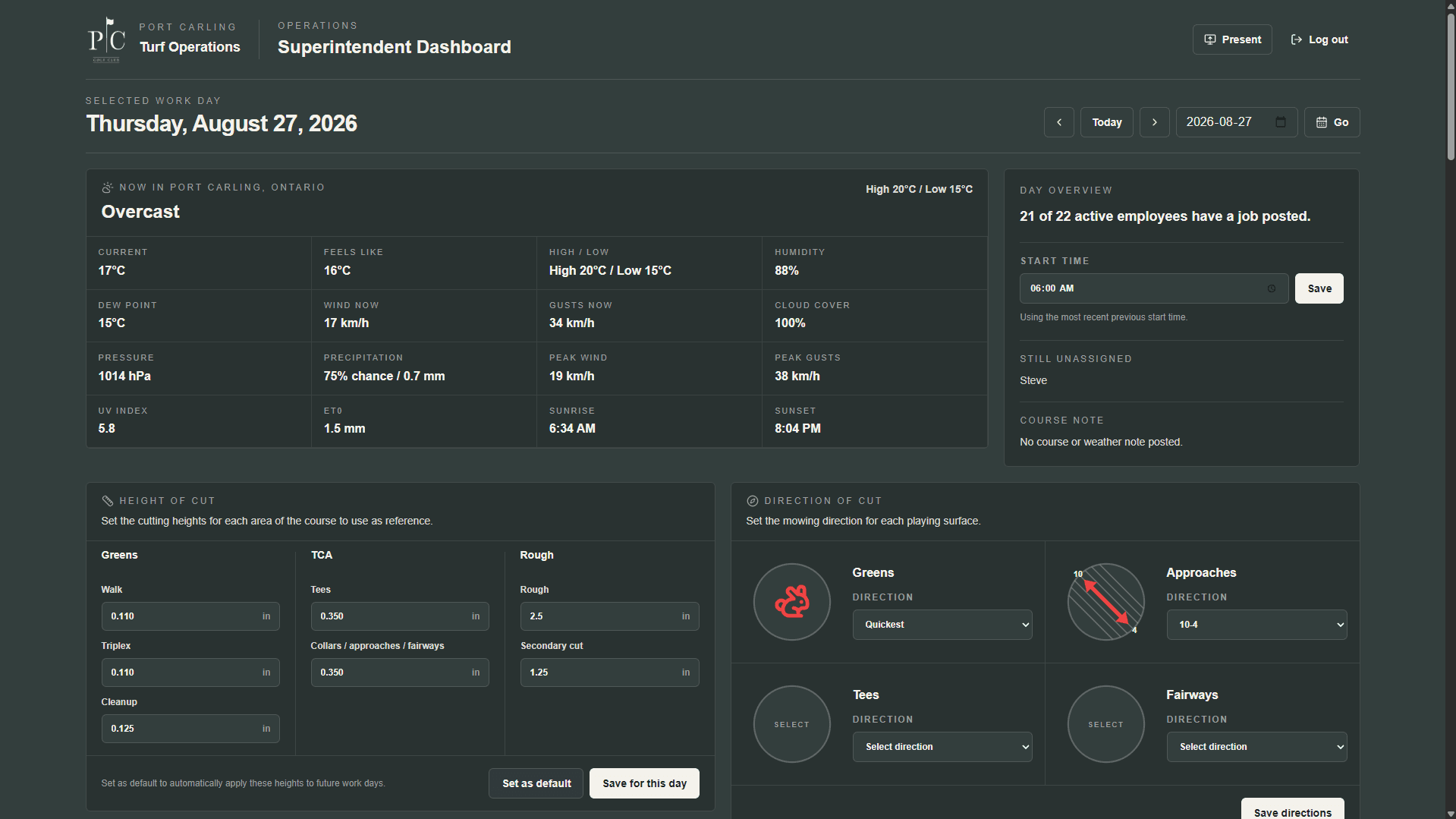Image resolution: width=1456 pixels, height=819 pixels.
Task: Open the date picker calendar icon
Action: 1281,122
